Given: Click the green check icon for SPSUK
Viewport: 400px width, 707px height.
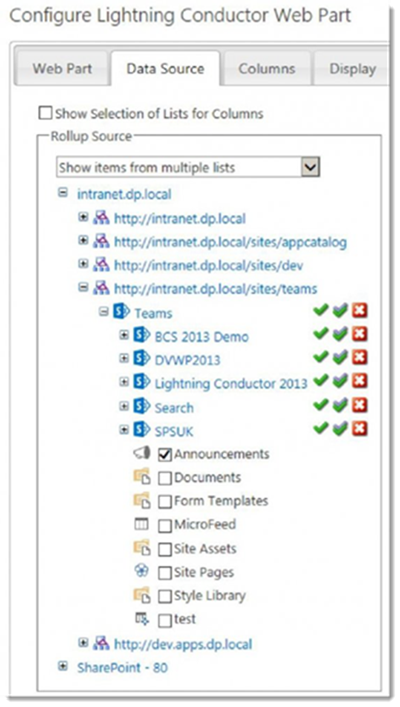Looking at the screenshot, I should (321, 428).
